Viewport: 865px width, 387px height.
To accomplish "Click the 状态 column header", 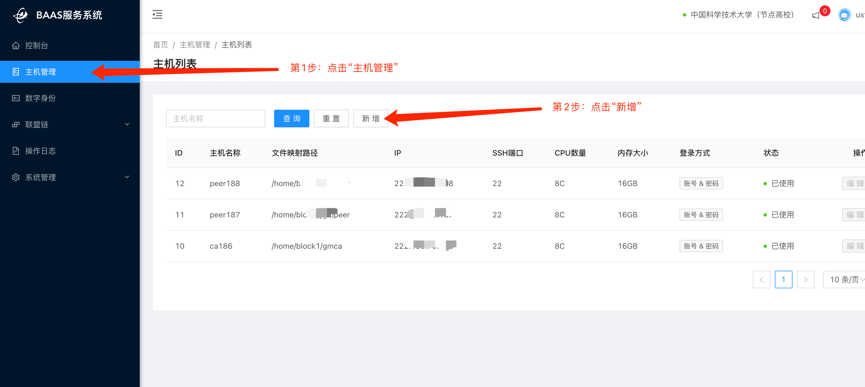I will (x=771, y=153).
